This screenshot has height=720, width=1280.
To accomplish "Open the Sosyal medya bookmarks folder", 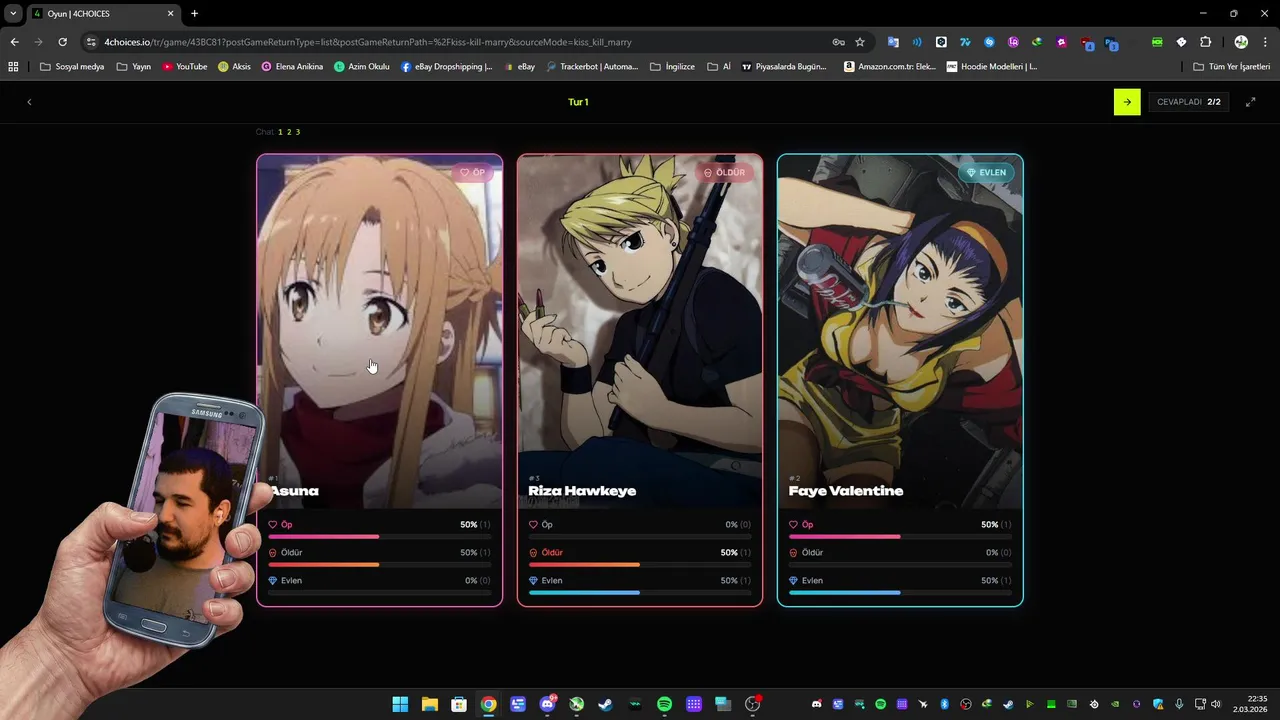I will (x=71, y=67).
